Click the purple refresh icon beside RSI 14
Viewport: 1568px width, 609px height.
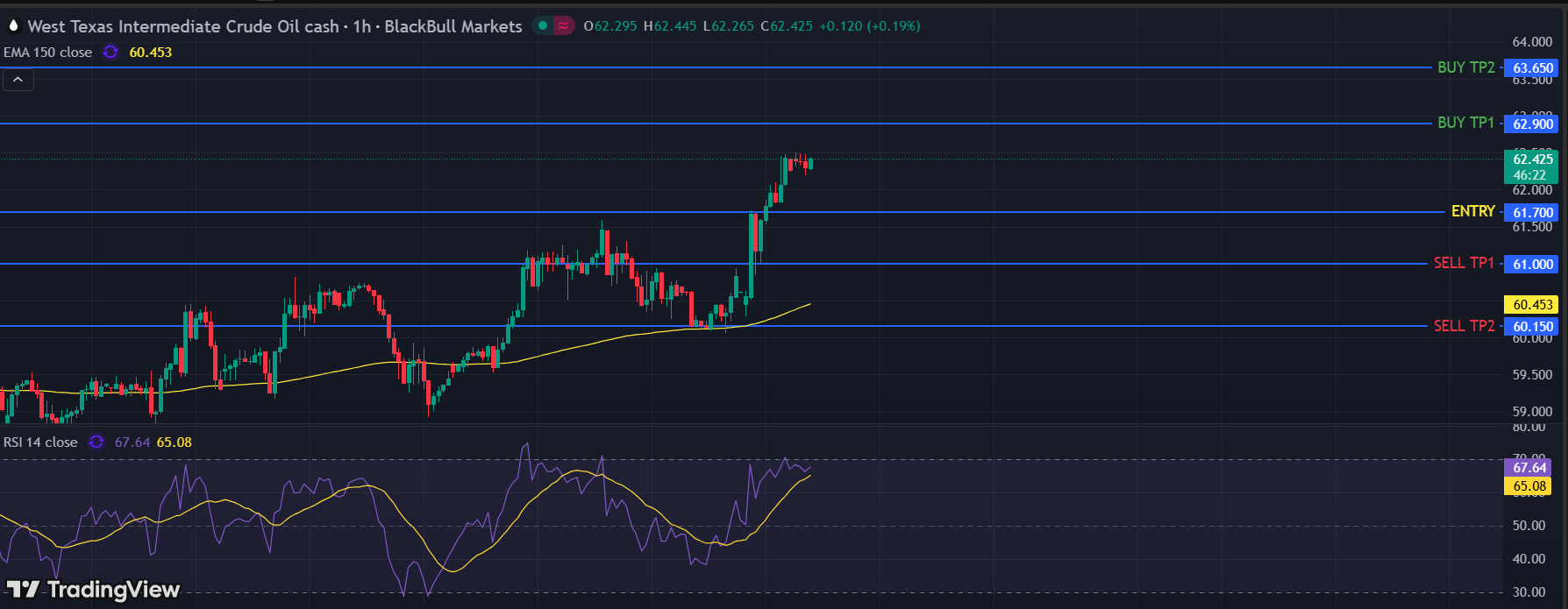pyautogui.click(x=96, y=443)
